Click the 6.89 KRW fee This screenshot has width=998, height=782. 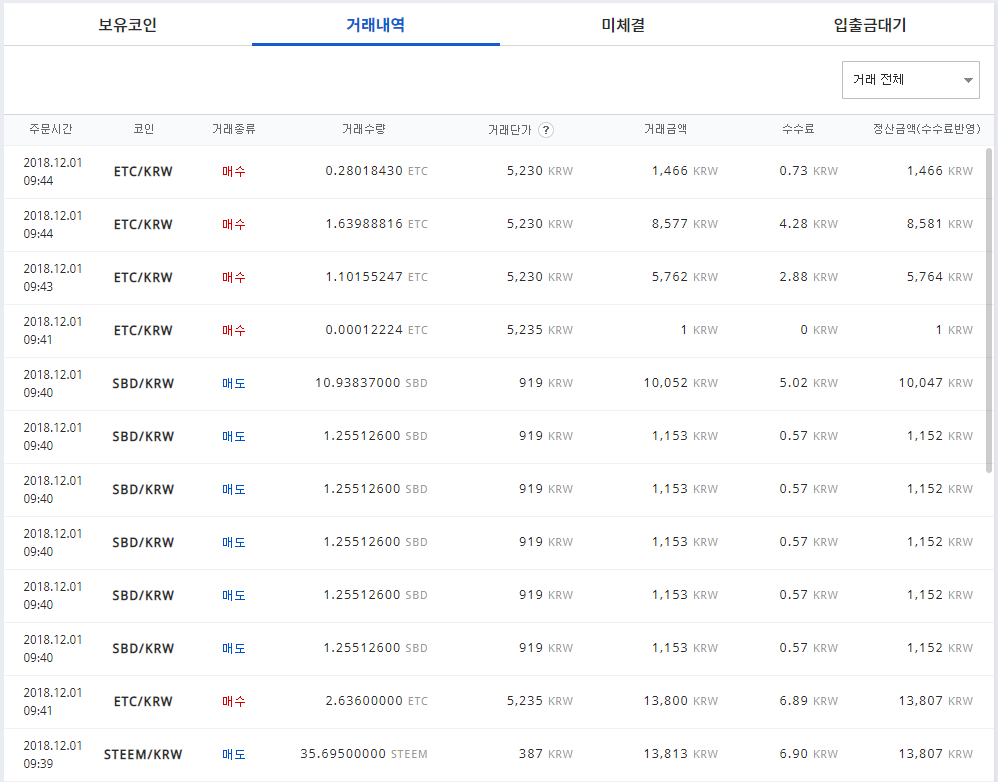click(x=808, y=701)
